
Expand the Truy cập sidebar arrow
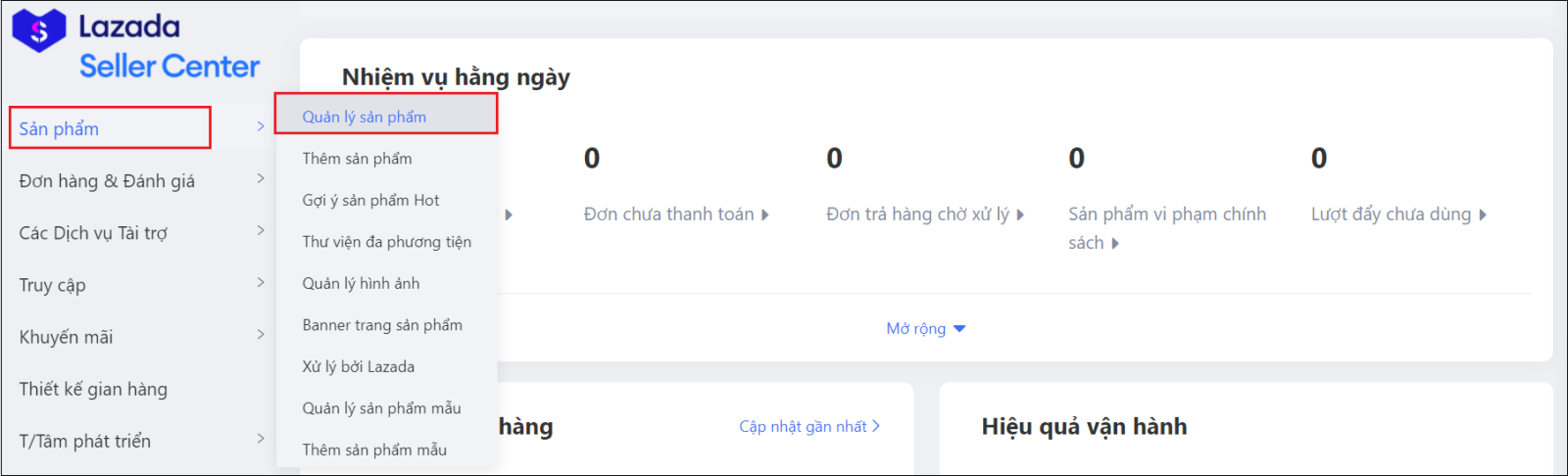click(261, 282)
